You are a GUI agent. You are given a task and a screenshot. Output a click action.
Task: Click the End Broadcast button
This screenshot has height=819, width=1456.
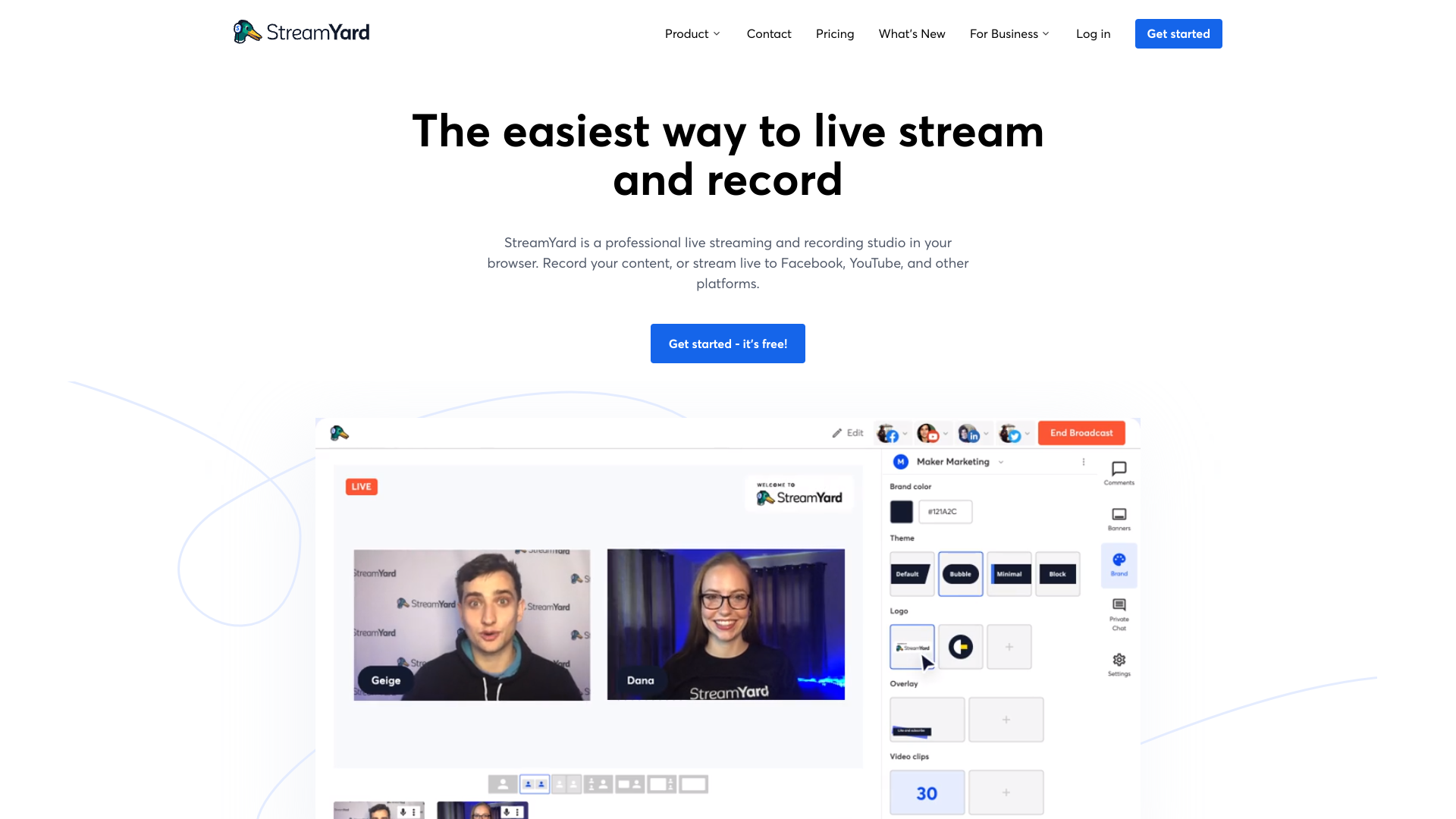click(x=1081, y=432)
